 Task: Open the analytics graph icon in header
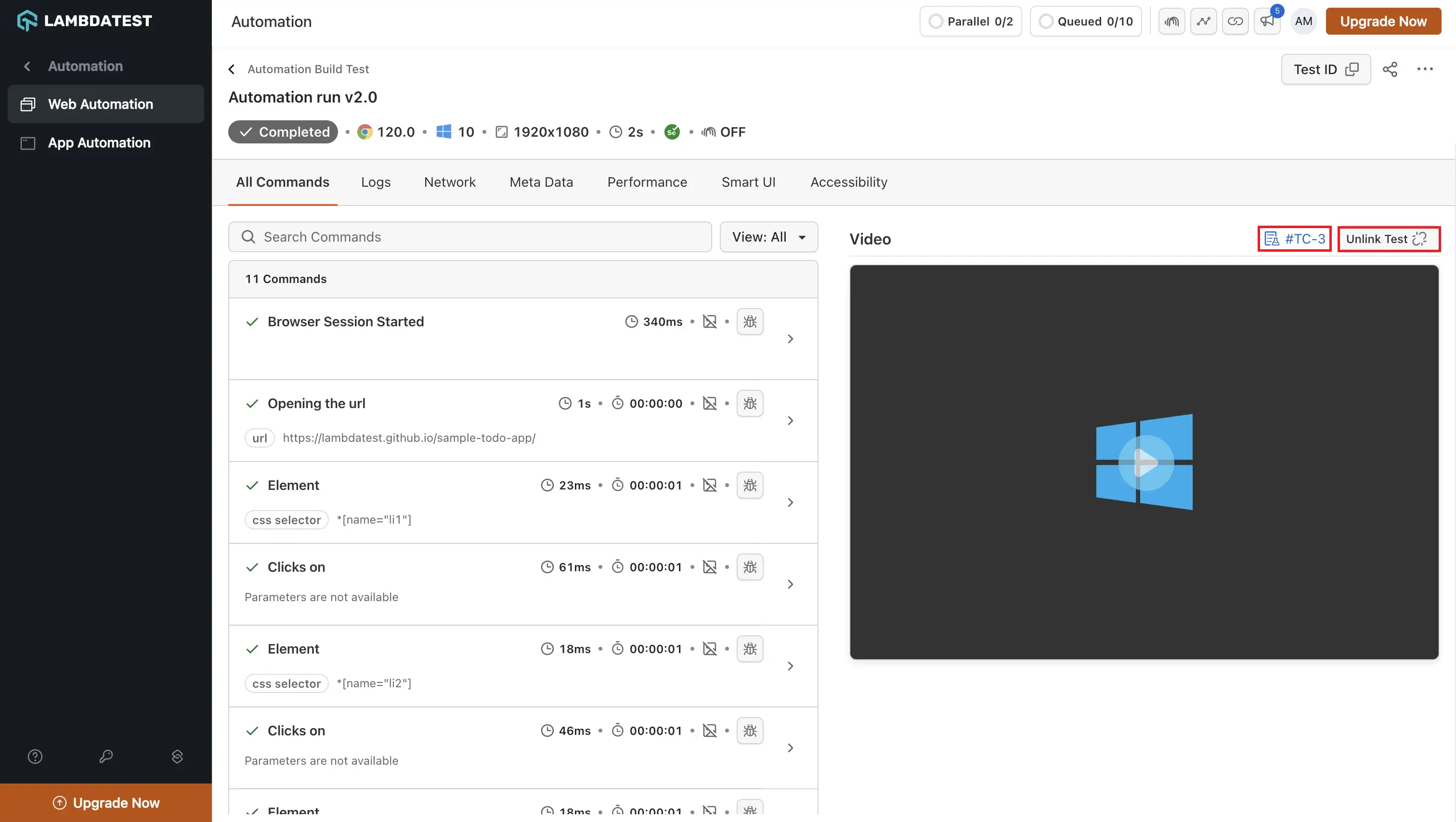1203,22
